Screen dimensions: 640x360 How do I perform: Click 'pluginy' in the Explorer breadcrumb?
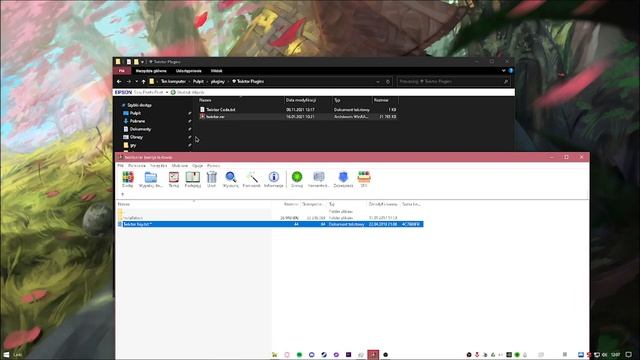point(218,82)
